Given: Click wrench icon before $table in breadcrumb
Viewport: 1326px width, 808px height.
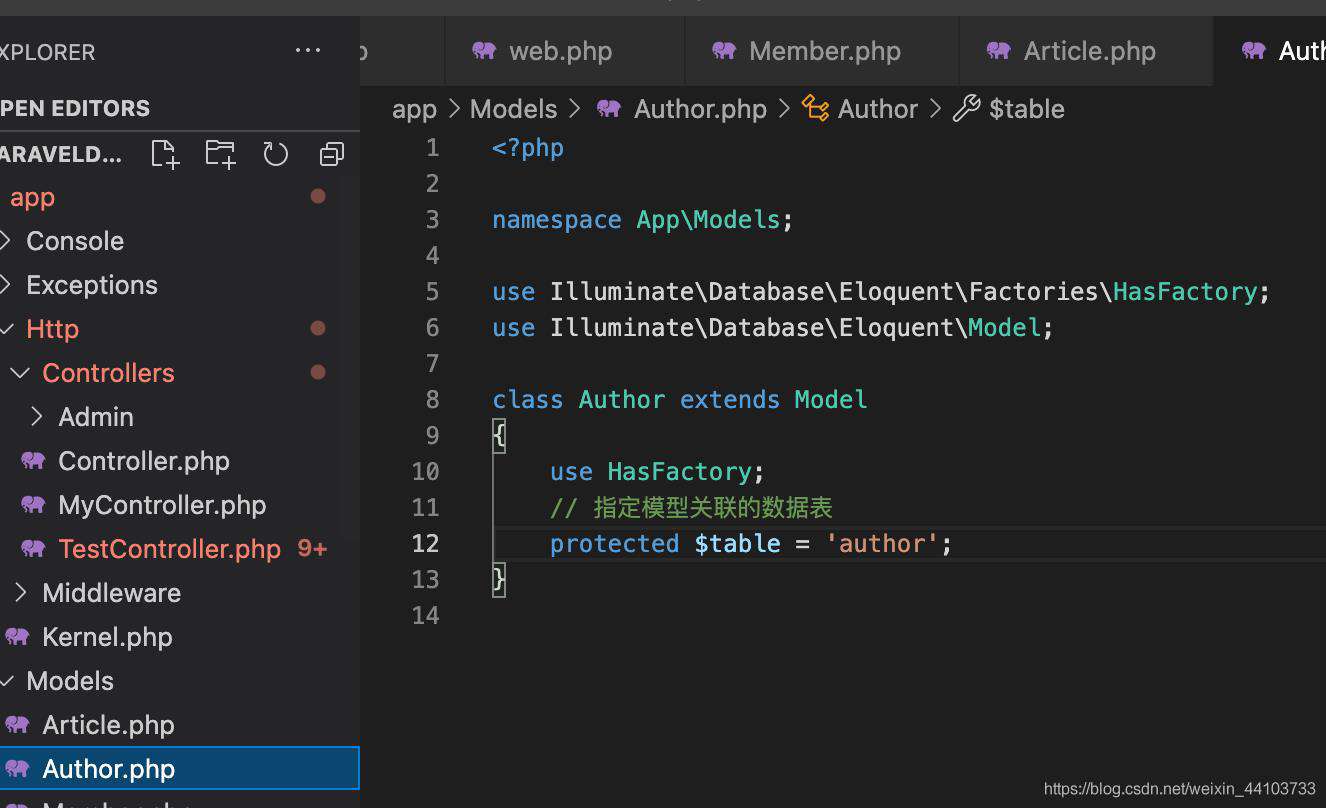Looking at the screenshot, I should 966,109.
